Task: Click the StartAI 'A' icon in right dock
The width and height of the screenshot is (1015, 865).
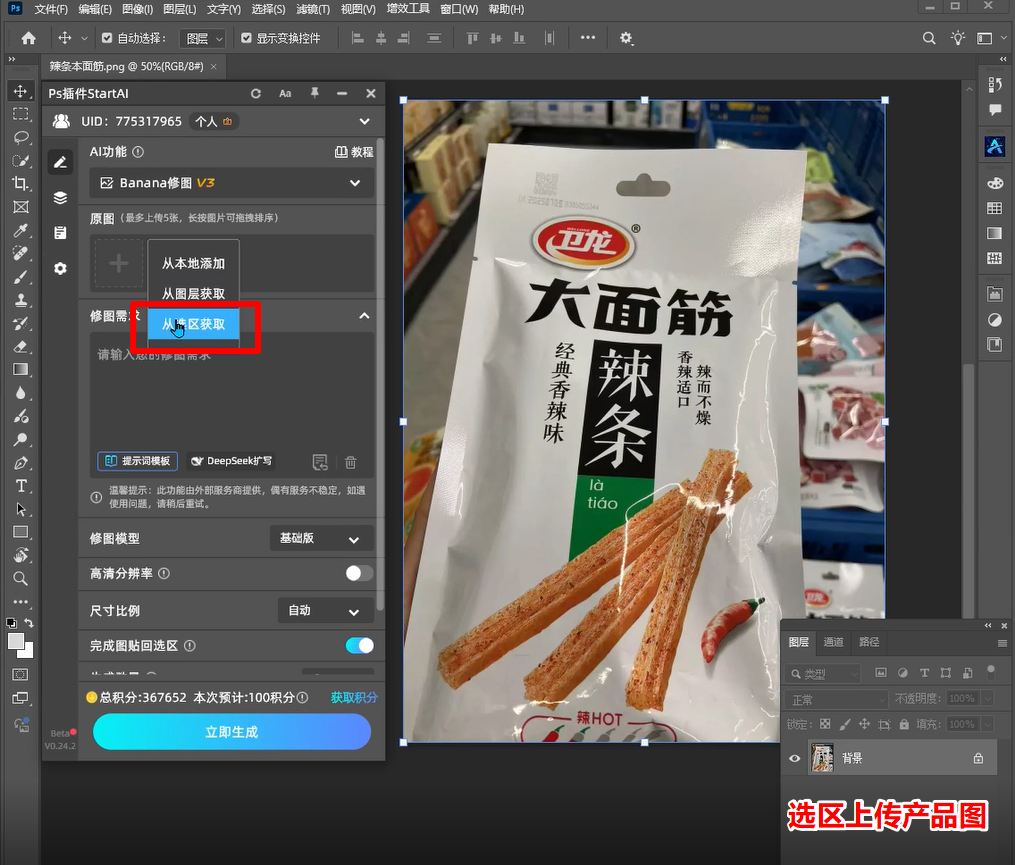Action: (995, 146)
